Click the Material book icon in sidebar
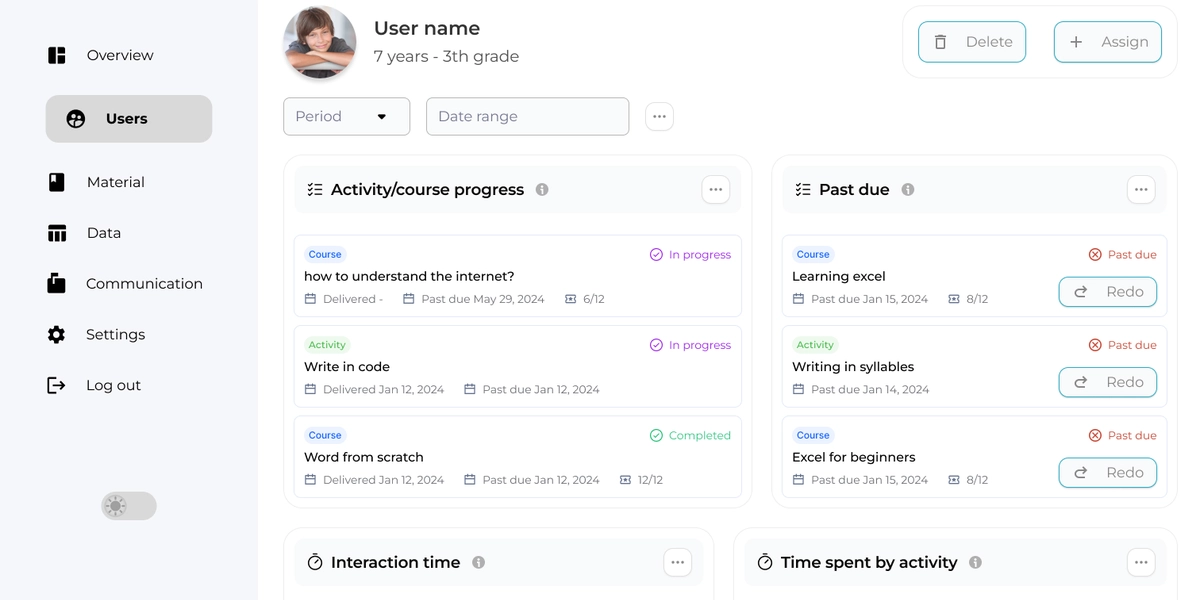Image resolution: width=1200 pixels, height=600 pixels. click(x=57, y=182)
